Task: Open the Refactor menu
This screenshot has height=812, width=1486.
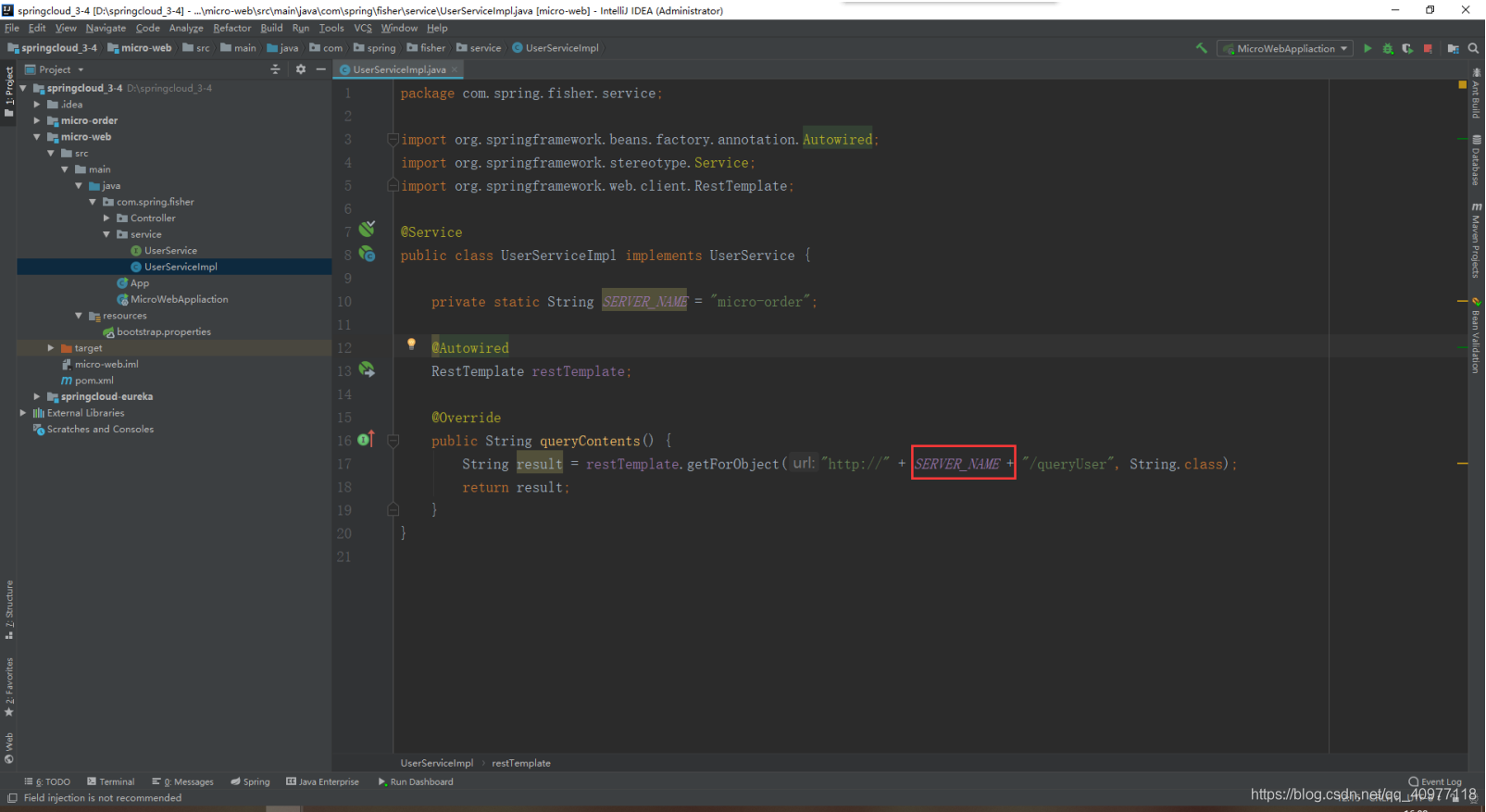Action: [x=231, y=28]
